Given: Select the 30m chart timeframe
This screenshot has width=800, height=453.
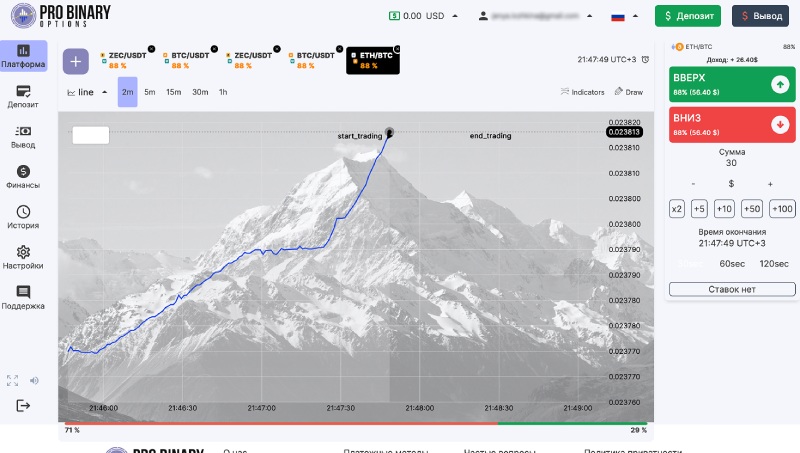Looking at the screenshot, I should (x=200, y=92).
